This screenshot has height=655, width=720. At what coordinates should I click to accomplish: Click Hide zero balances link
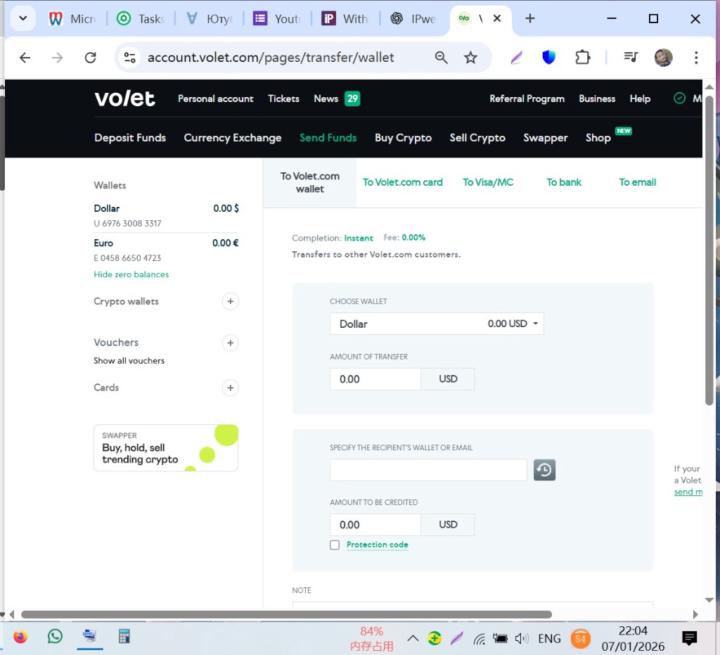[131, 275]
